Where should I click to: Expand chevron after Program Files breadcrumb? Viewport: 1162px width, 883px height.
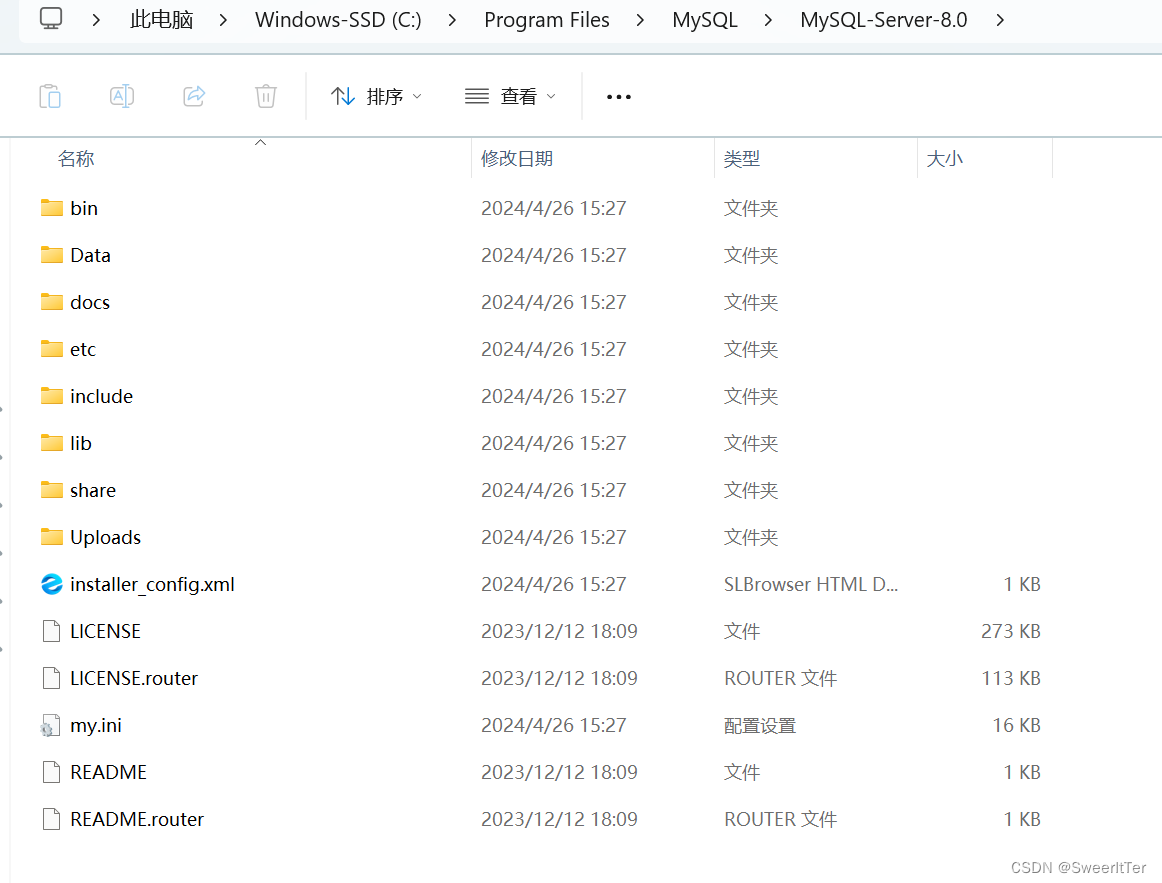(640, 20)
